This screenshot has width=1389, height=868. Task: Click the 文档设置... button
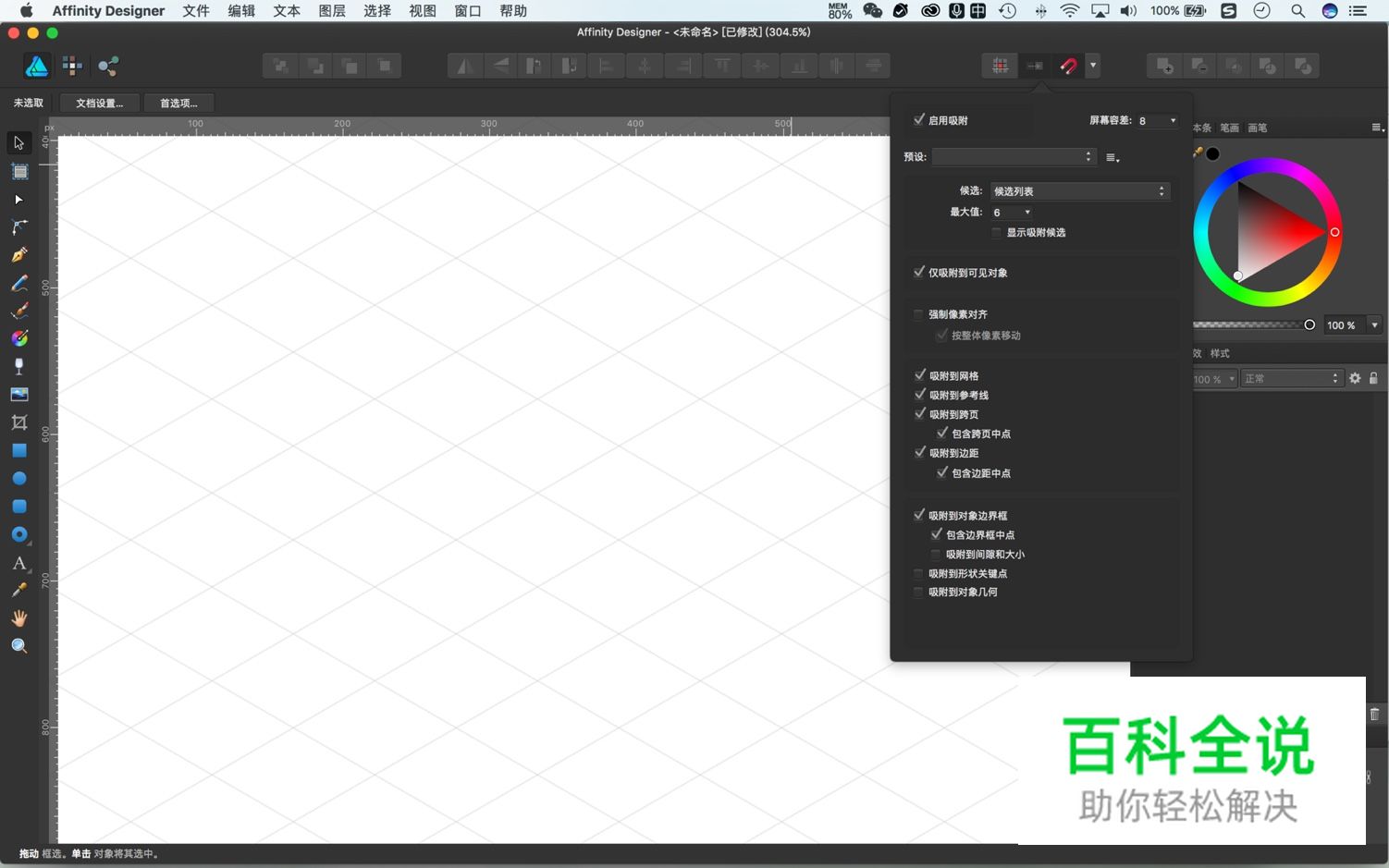click(99, 103)
